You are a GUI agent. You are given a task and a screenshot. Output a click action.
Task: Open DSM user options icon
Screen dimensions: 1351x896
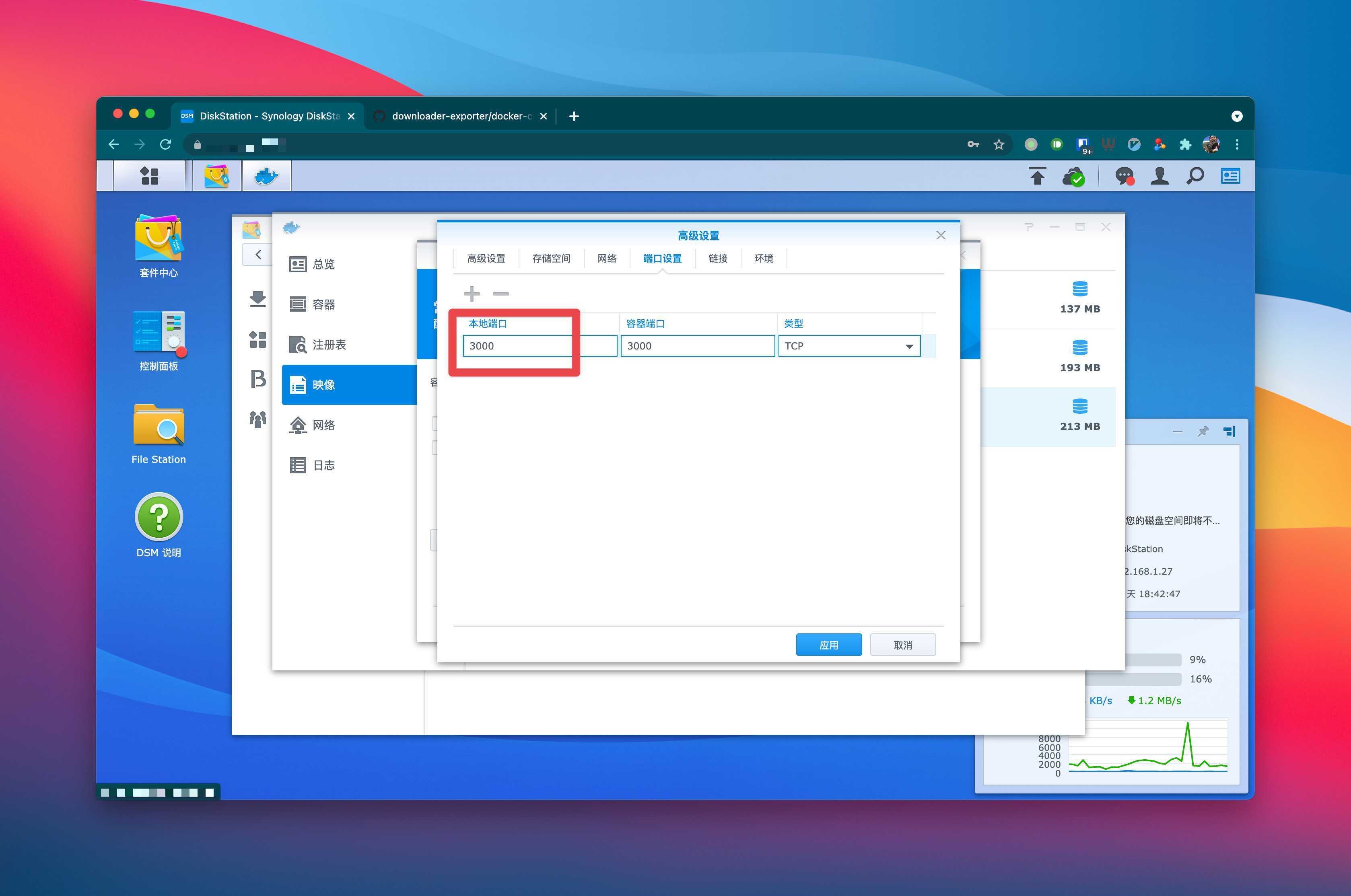pos(1159,176)
